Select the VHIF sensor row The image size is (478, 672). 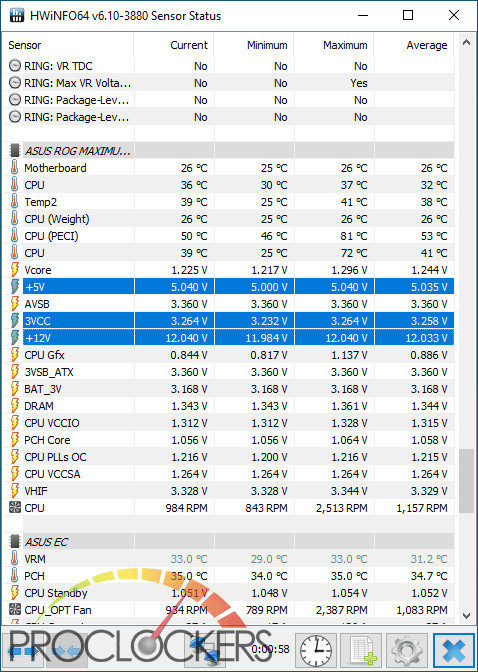click(229, 491)
